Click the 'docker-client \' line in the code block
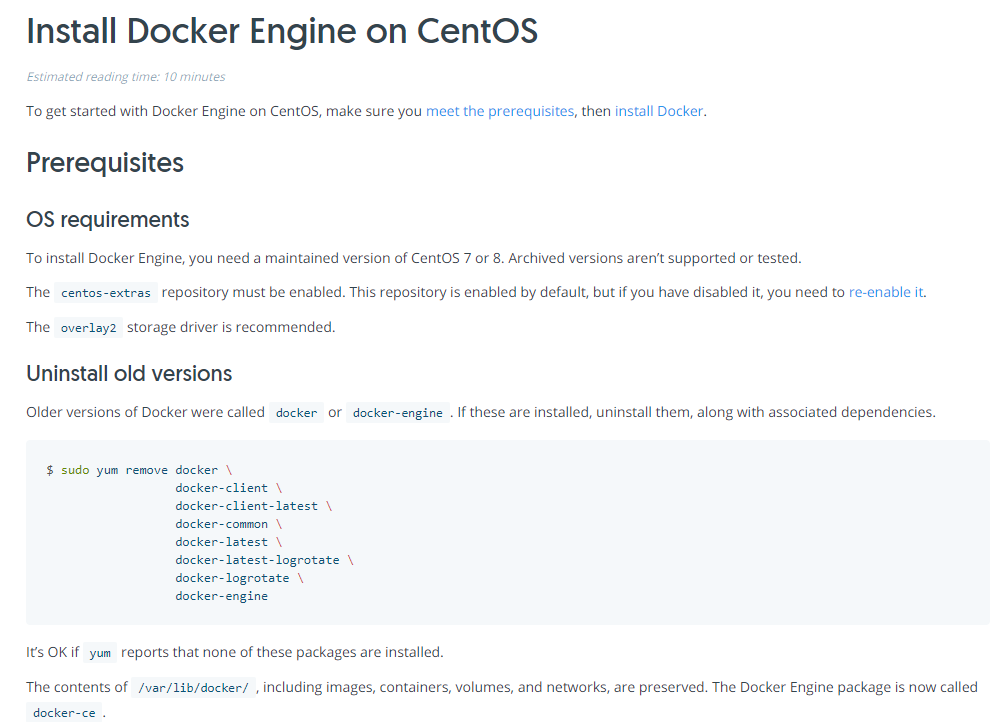 229,488
